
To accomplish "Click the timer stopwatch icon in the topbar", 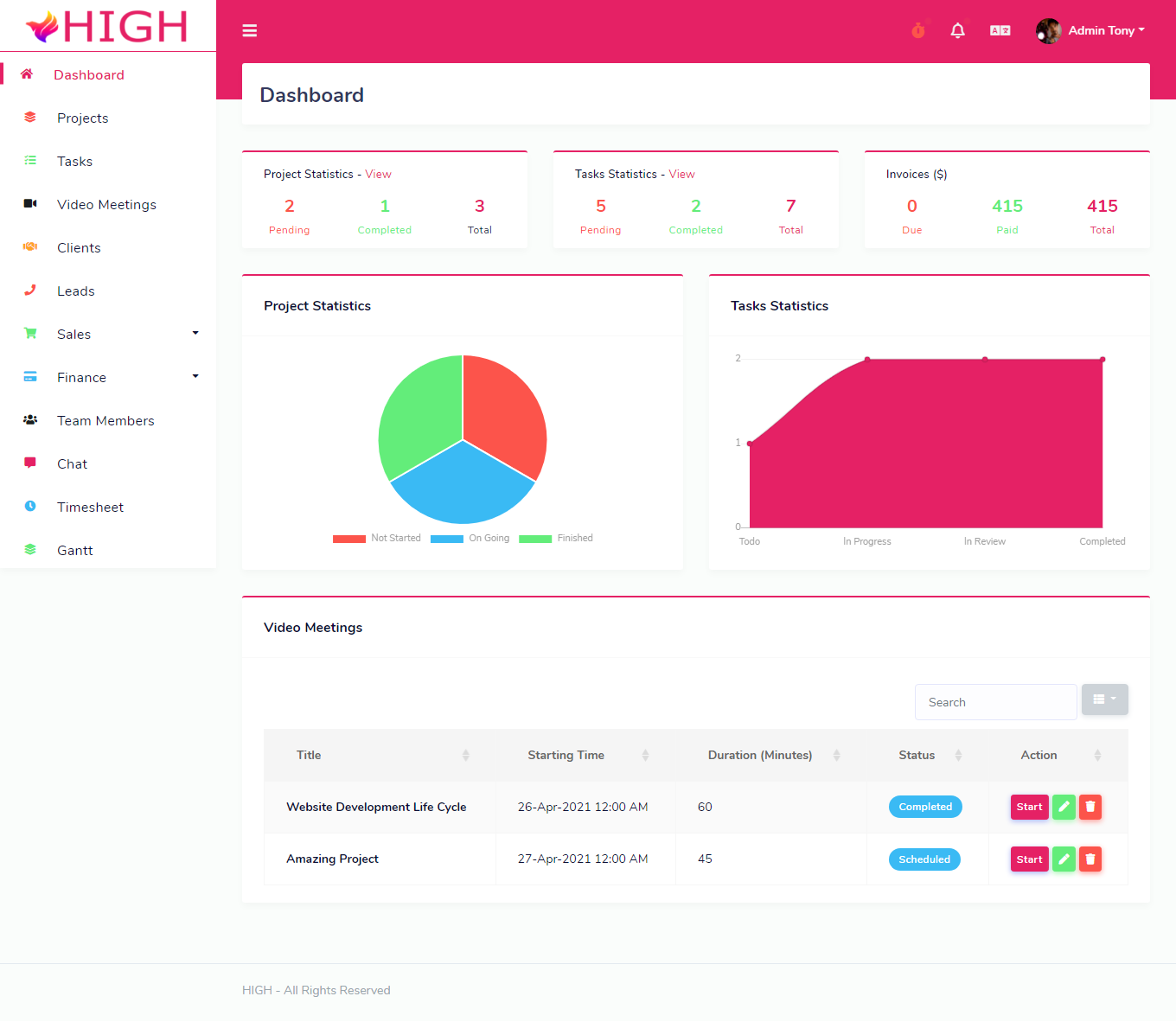I will tap(917, 30).
